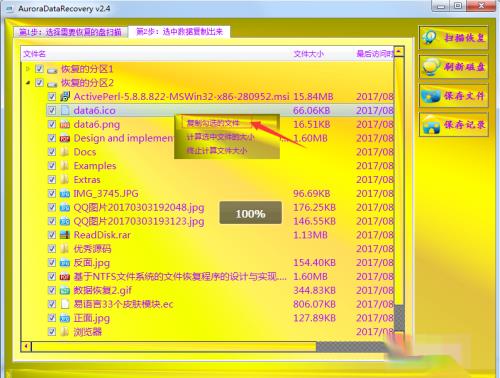The height and width of the screenshot is (378, 500).
Task: Click the 100% progress indicator
Action: 250,213
